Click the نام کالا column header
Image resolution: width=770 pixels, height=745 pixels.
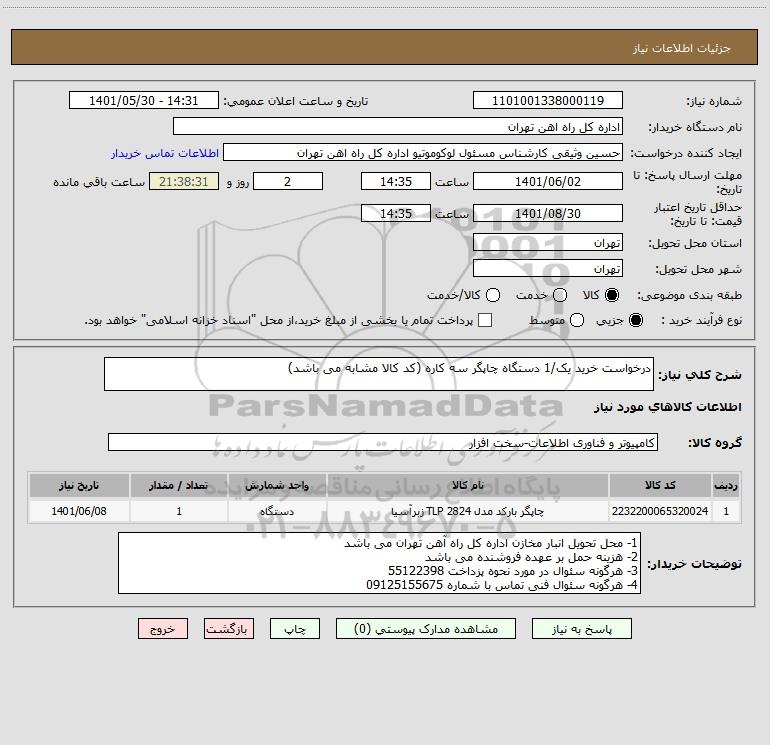click(x=468, y=485)
